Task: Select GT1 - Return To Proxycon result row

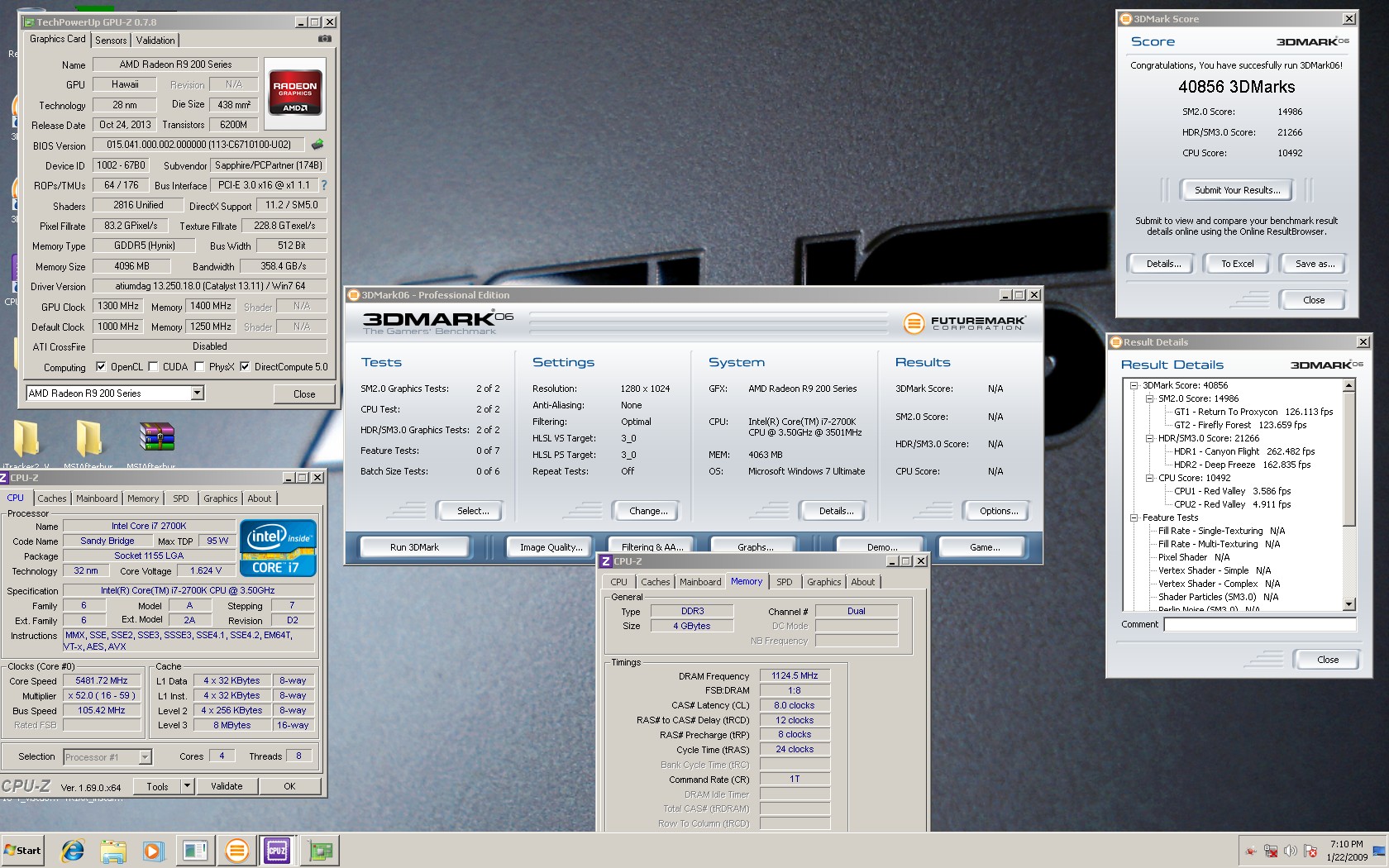Action: [1253, 412]
